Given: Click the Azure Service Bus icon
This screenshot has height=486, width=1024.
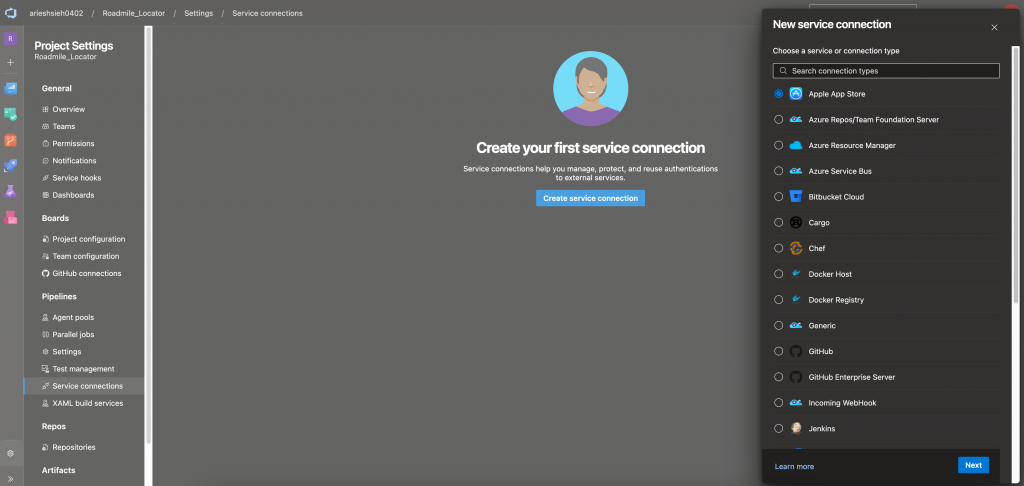Looking at the screenshot, I should (x=795, y=170).
